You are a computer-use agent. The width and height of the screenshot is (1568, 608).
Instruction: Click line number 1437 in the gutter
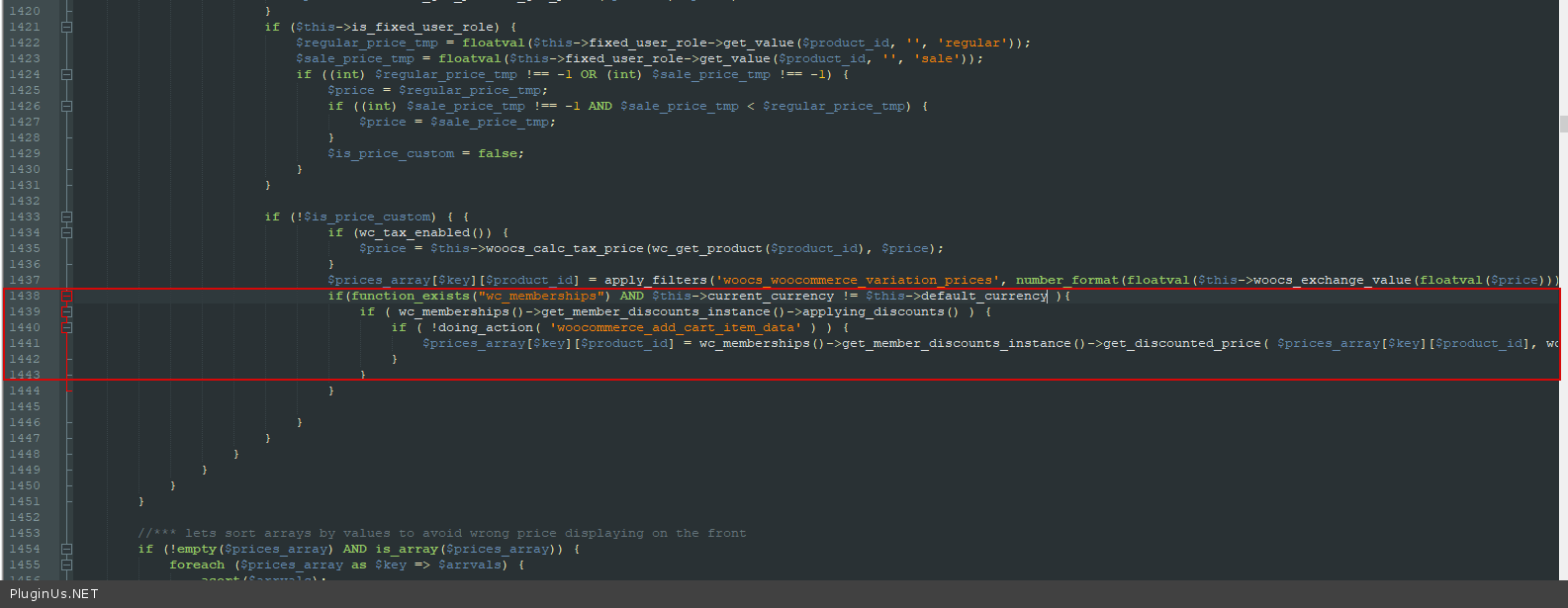pos(25,280)
